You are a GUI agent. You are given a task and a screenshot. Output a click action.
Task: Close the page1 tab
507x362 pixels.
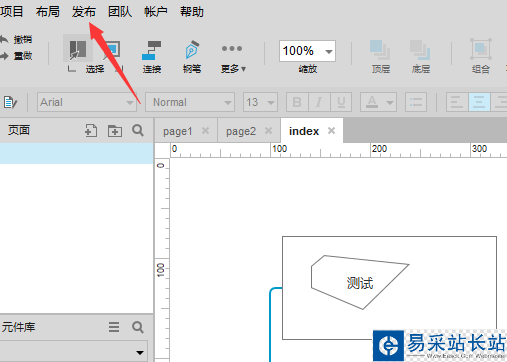click(x=205, y=131)
